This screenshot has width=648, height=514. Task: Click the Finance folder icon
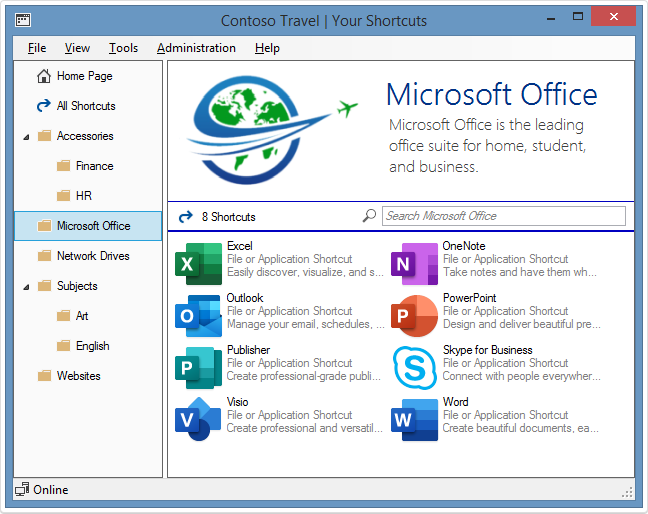tap(63, 166)
